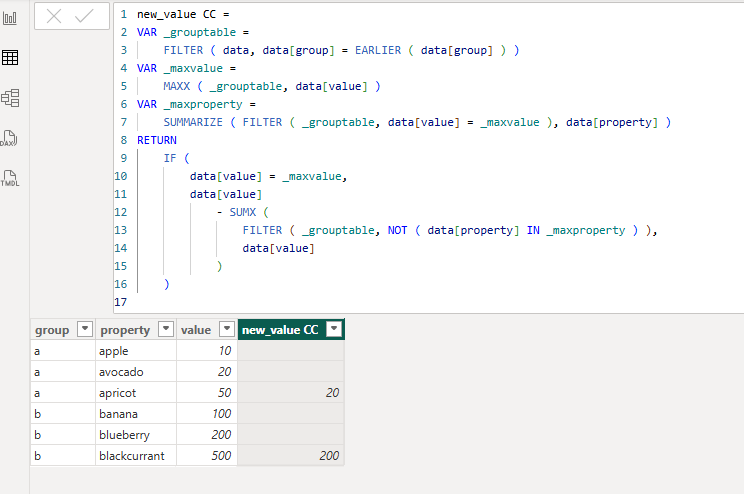Image resolution: width=744 pixels, height=494 pixels.
Task: Click _maxproperty variable name on line 6
Action: click(x=203, y=104)
